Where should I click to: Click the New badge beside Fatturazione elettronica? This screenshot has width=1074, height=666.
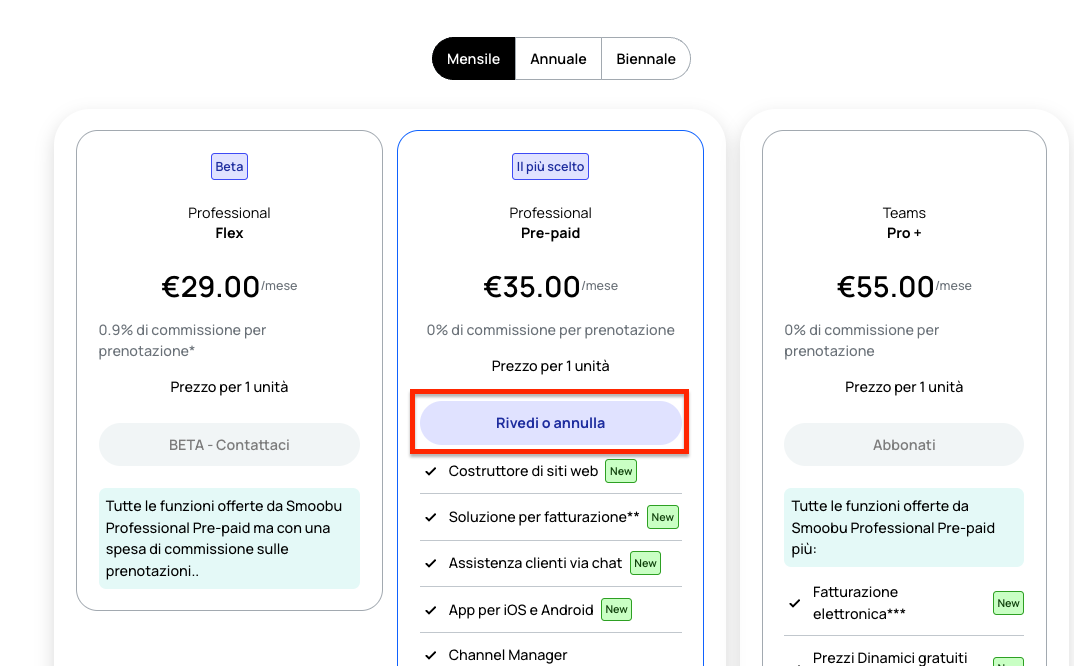1008,603
